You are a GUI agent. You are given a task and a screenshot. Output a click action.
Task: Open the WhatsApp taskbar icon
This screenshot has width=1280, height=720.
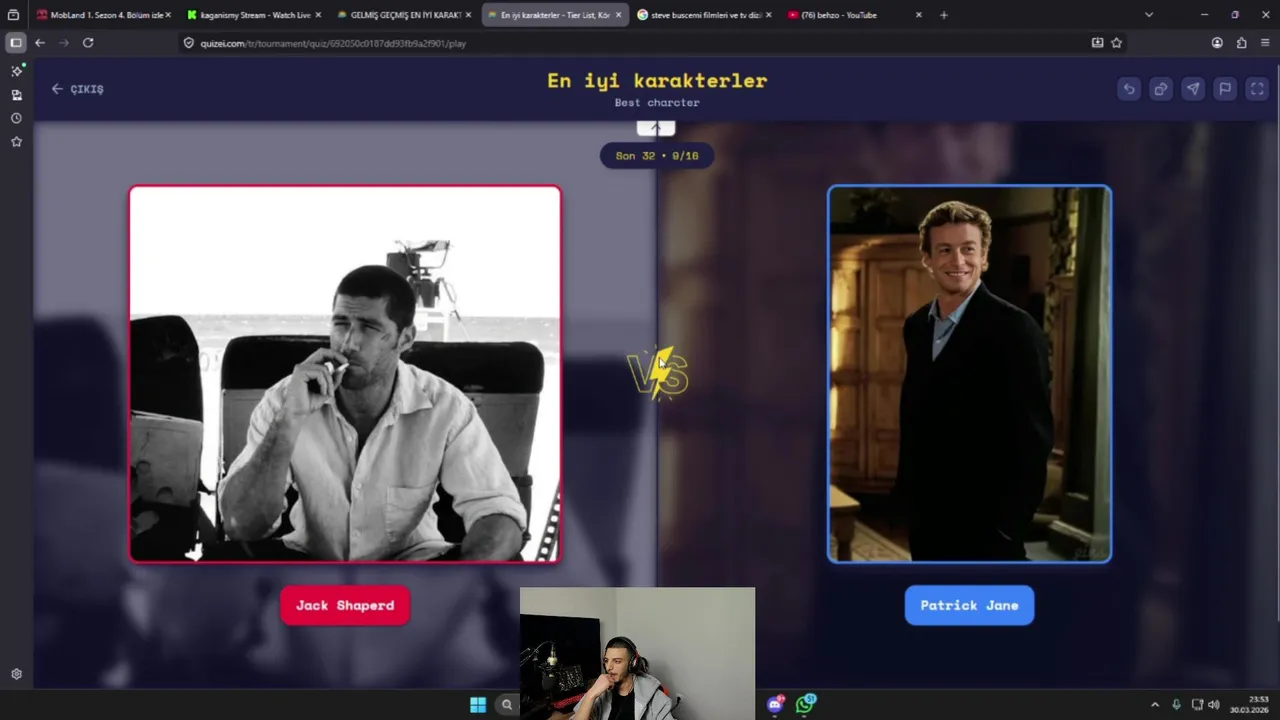(805, 704)
